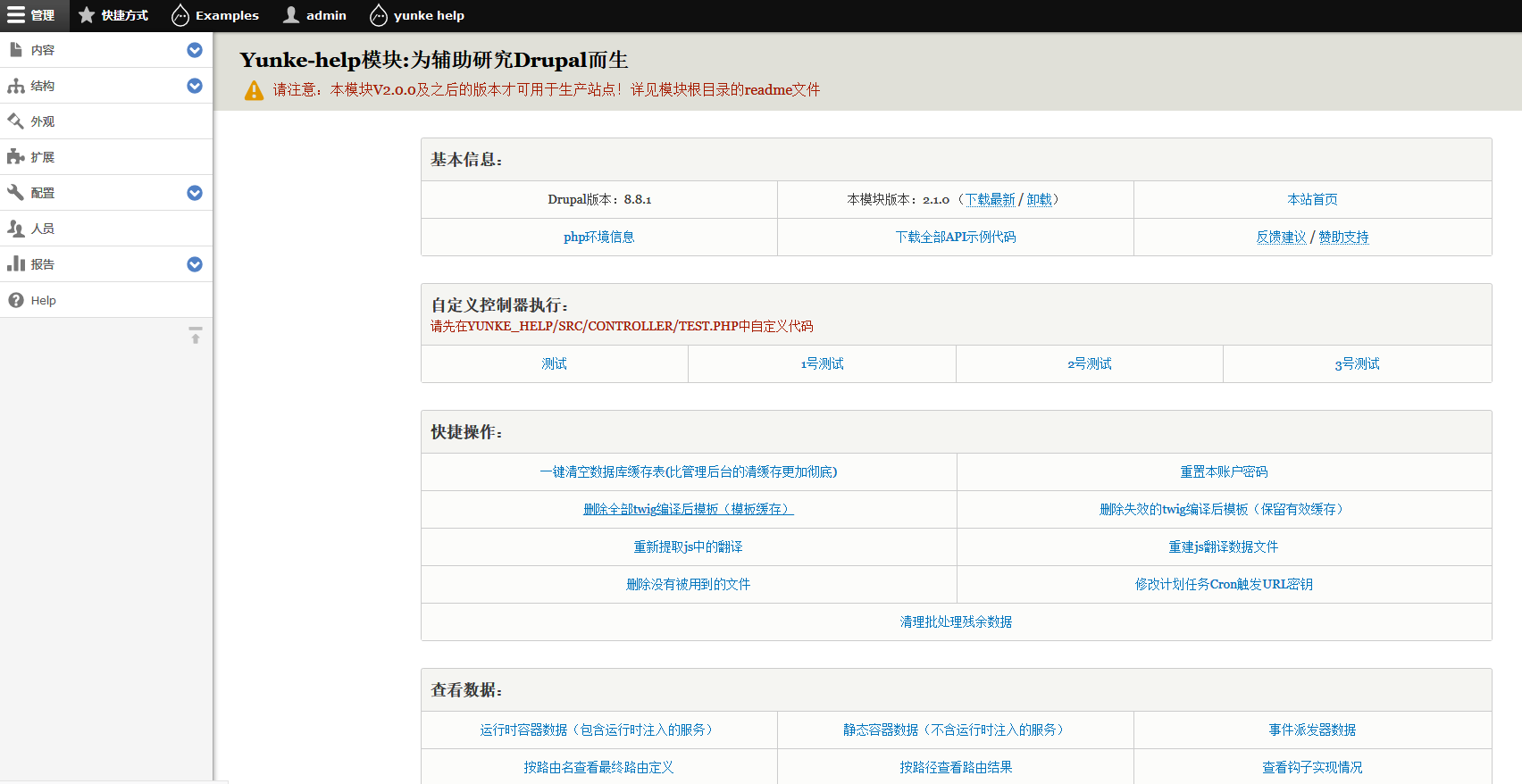Click the orange warning triangle icon
This screenshot has height=784, width=1522.
pos(255,90)
